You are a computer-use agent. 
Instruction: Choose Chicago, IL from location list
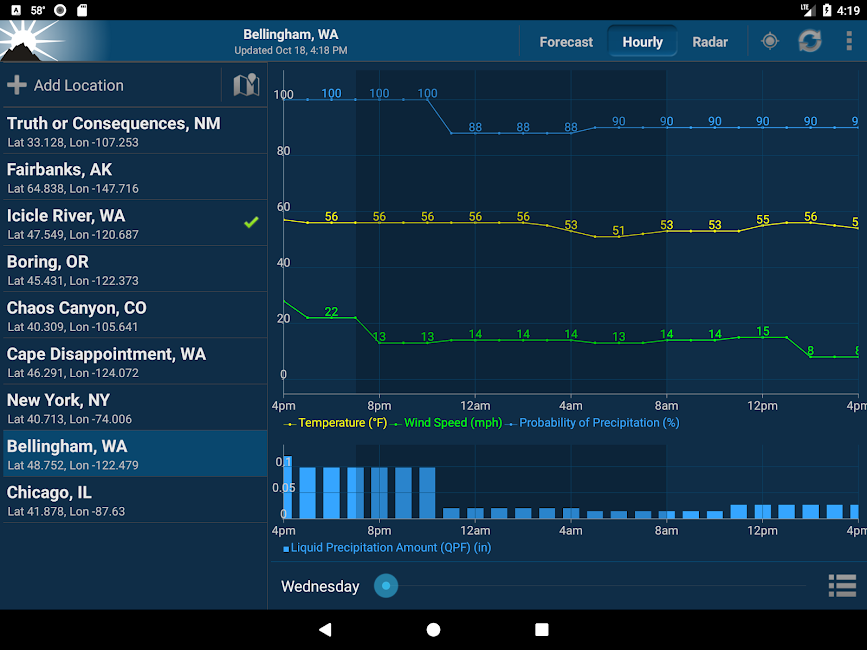tap(135, 500)
